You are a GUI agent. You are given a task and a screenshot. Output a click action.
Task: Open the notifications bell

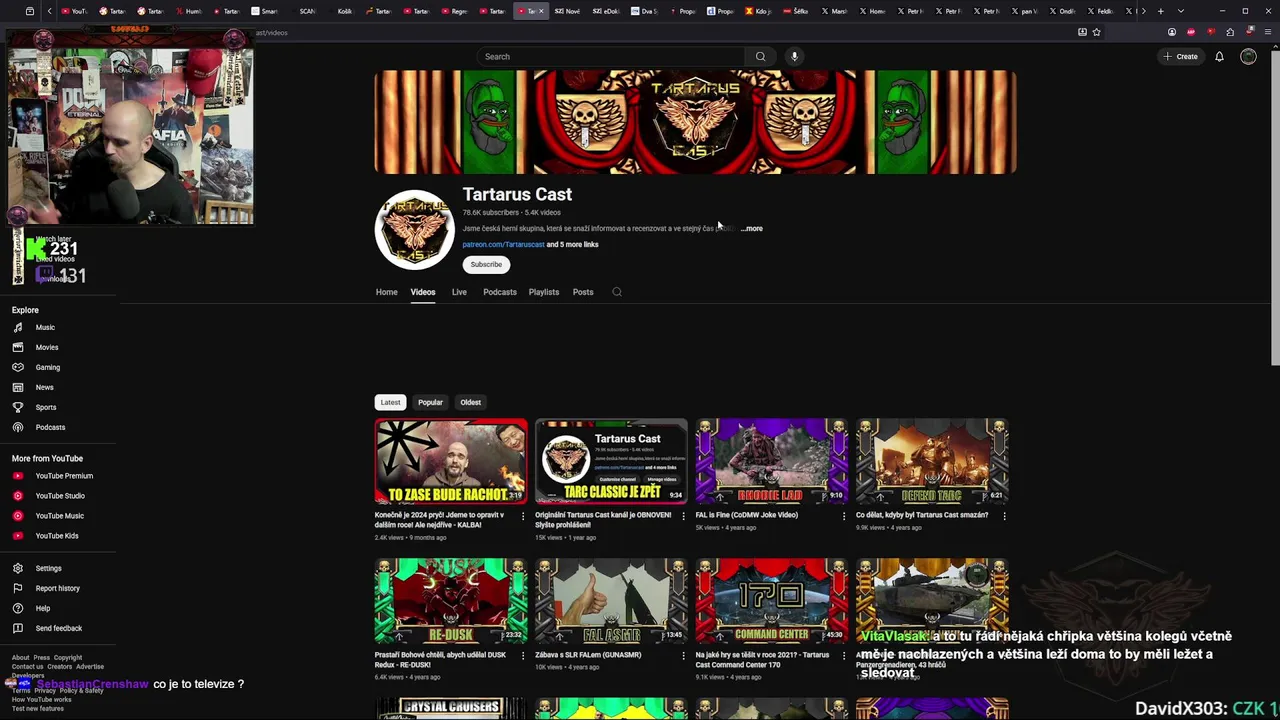[1219, 56]
